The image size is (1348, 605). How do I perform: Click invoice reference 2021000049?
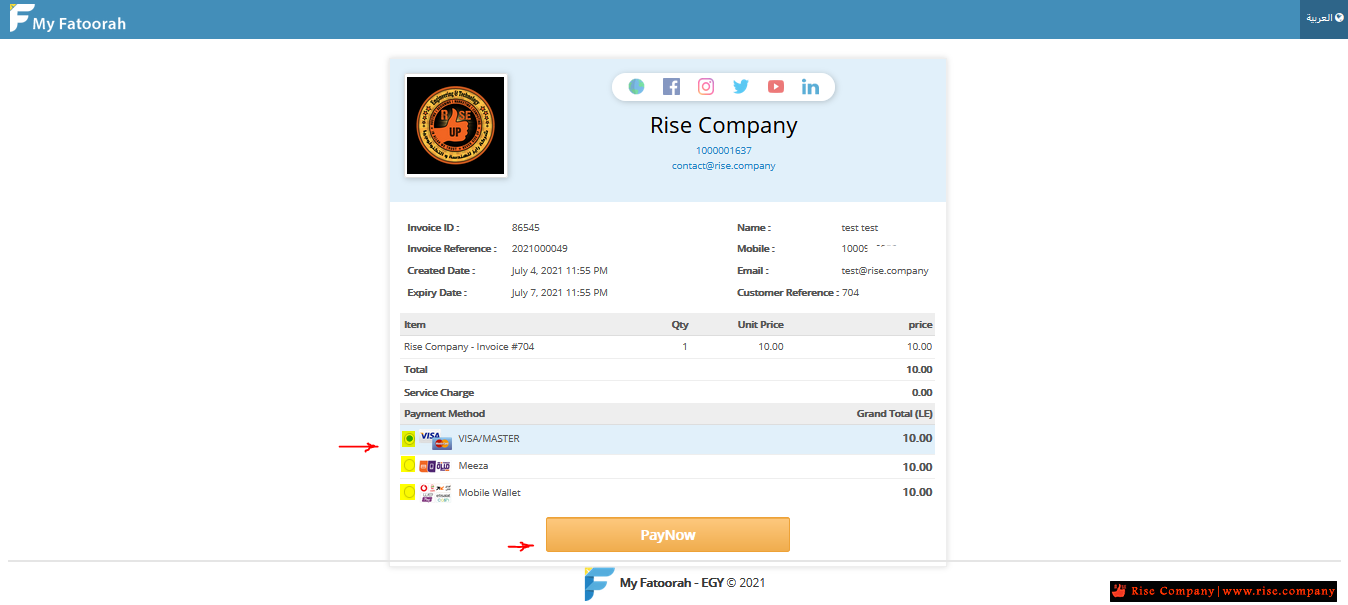pos(540,249)
